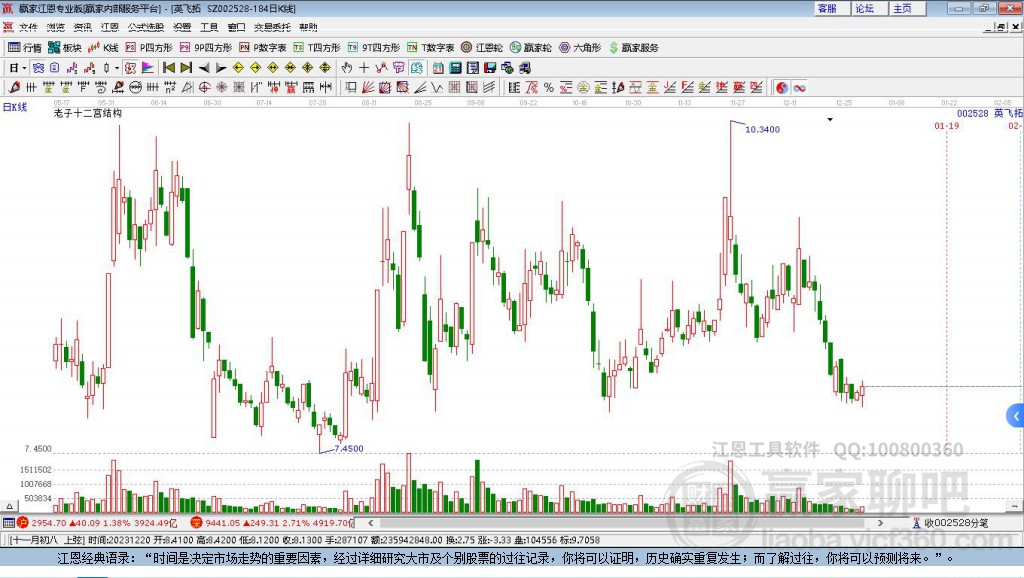Move chart left black arrow
The height and width of the screenshot is (578, 1024).
(x=204, y=68)
